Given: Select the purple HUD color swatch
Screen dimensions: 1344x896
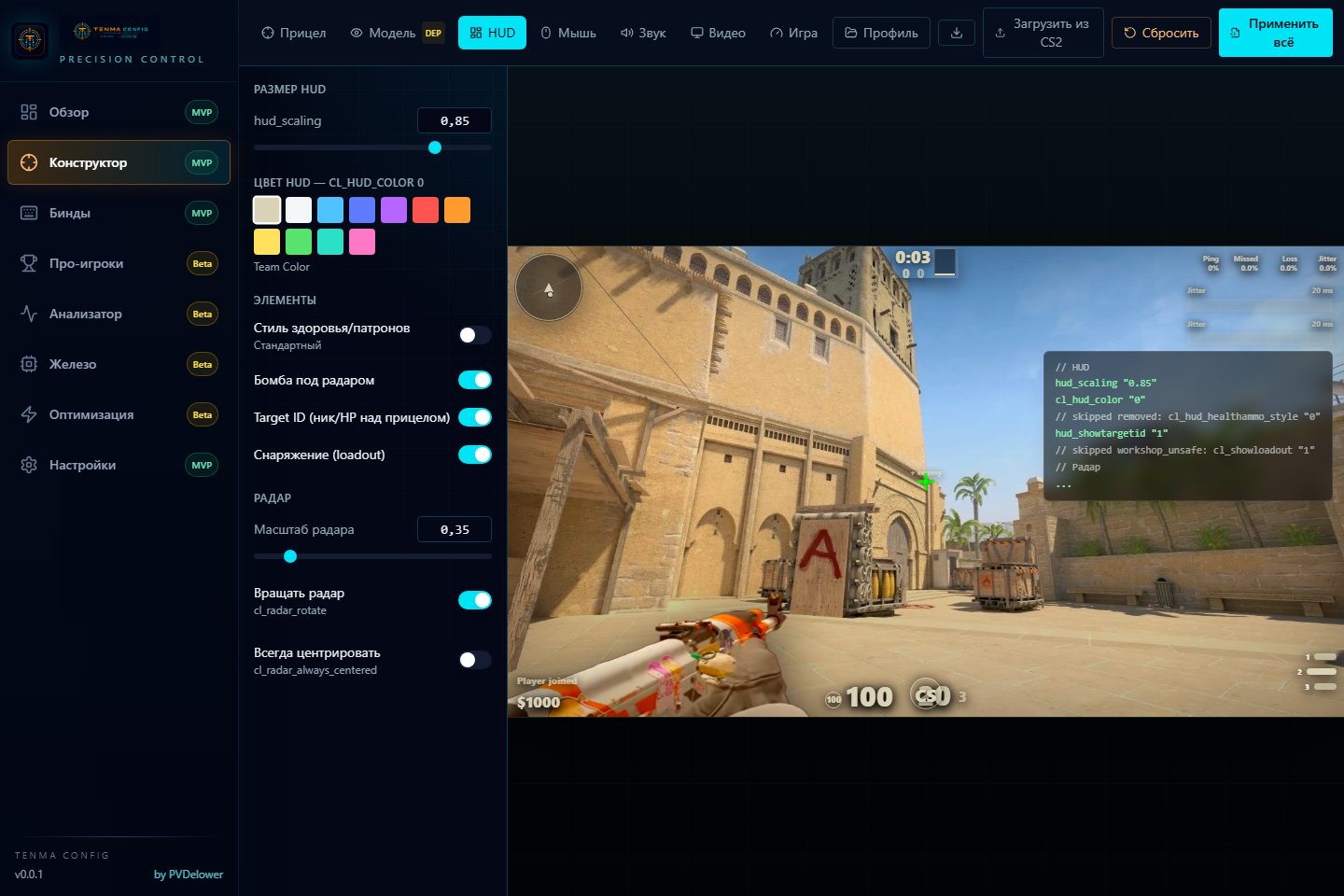Looking at the screenshot, I should (x=394, y=210).
